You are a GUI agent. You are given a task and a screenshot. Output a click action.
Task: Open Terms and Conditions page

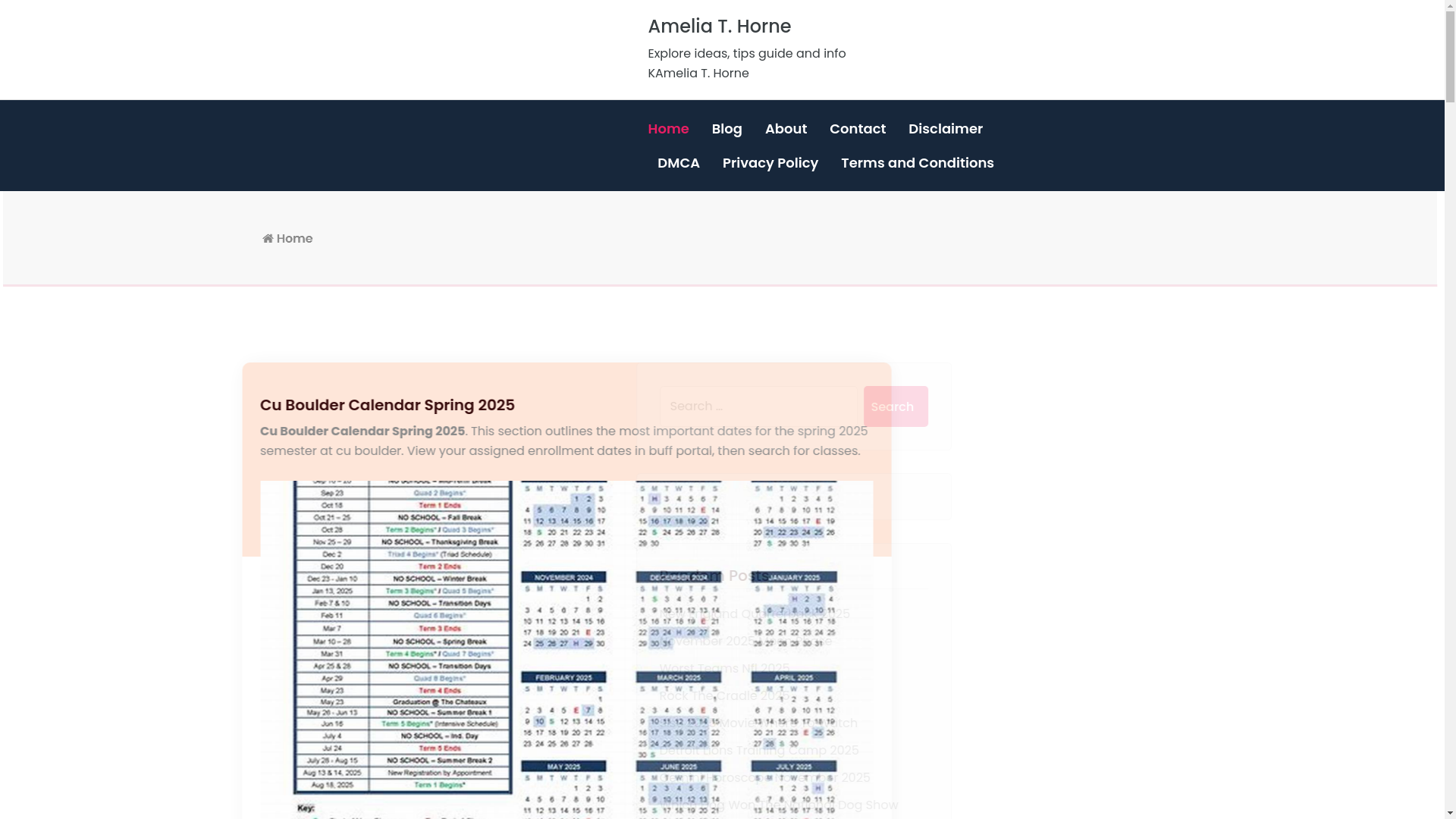click(x=918, y=163)
